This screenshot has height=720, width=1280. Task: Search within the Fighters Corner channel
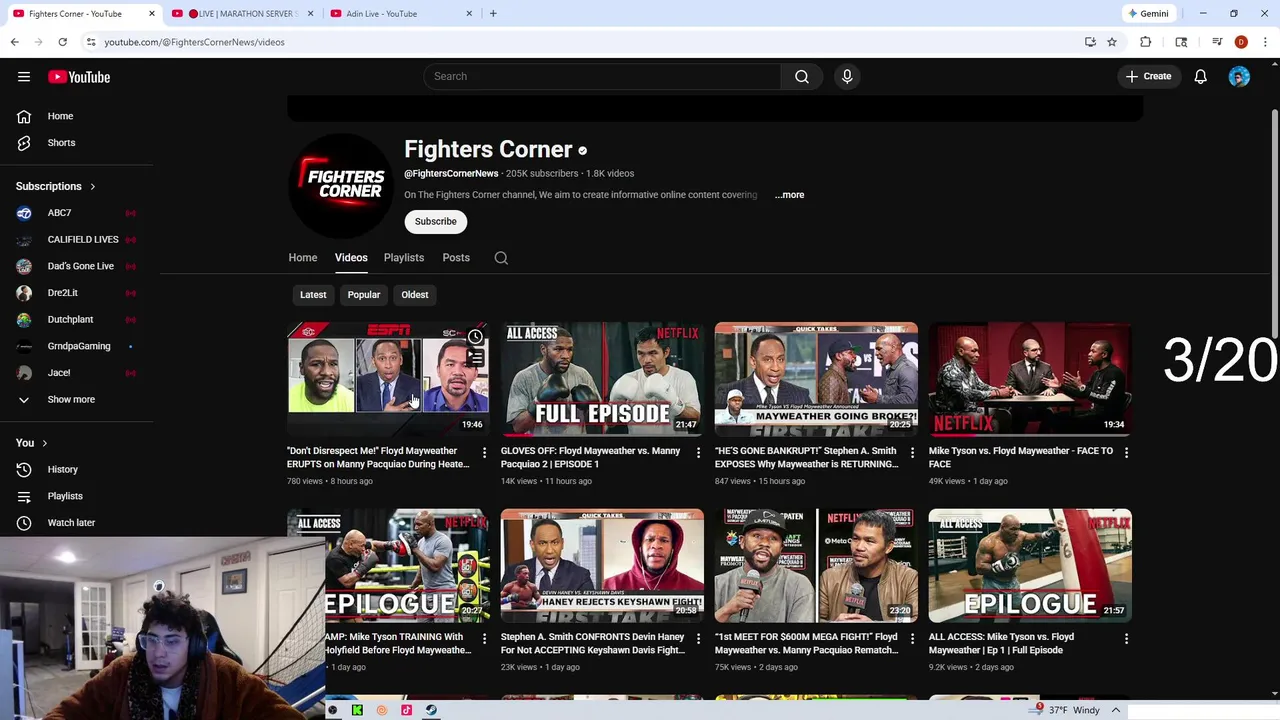[501, 258]
